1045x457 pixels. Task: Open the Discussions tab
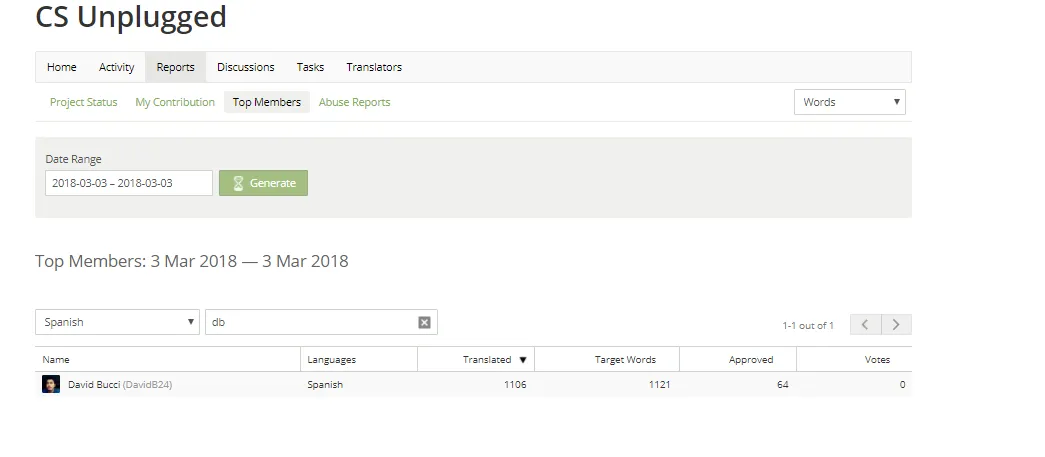245,67
